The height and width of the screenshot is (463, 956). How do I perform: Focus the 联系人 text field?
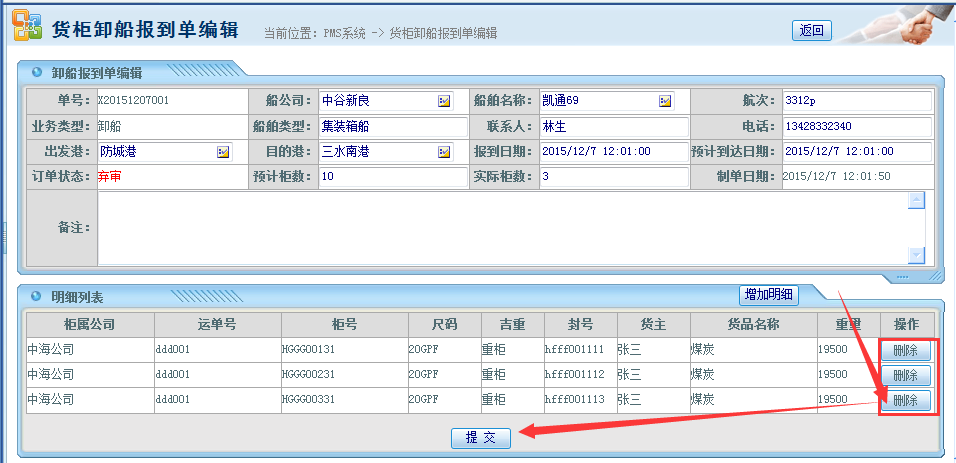click(613, 127)
